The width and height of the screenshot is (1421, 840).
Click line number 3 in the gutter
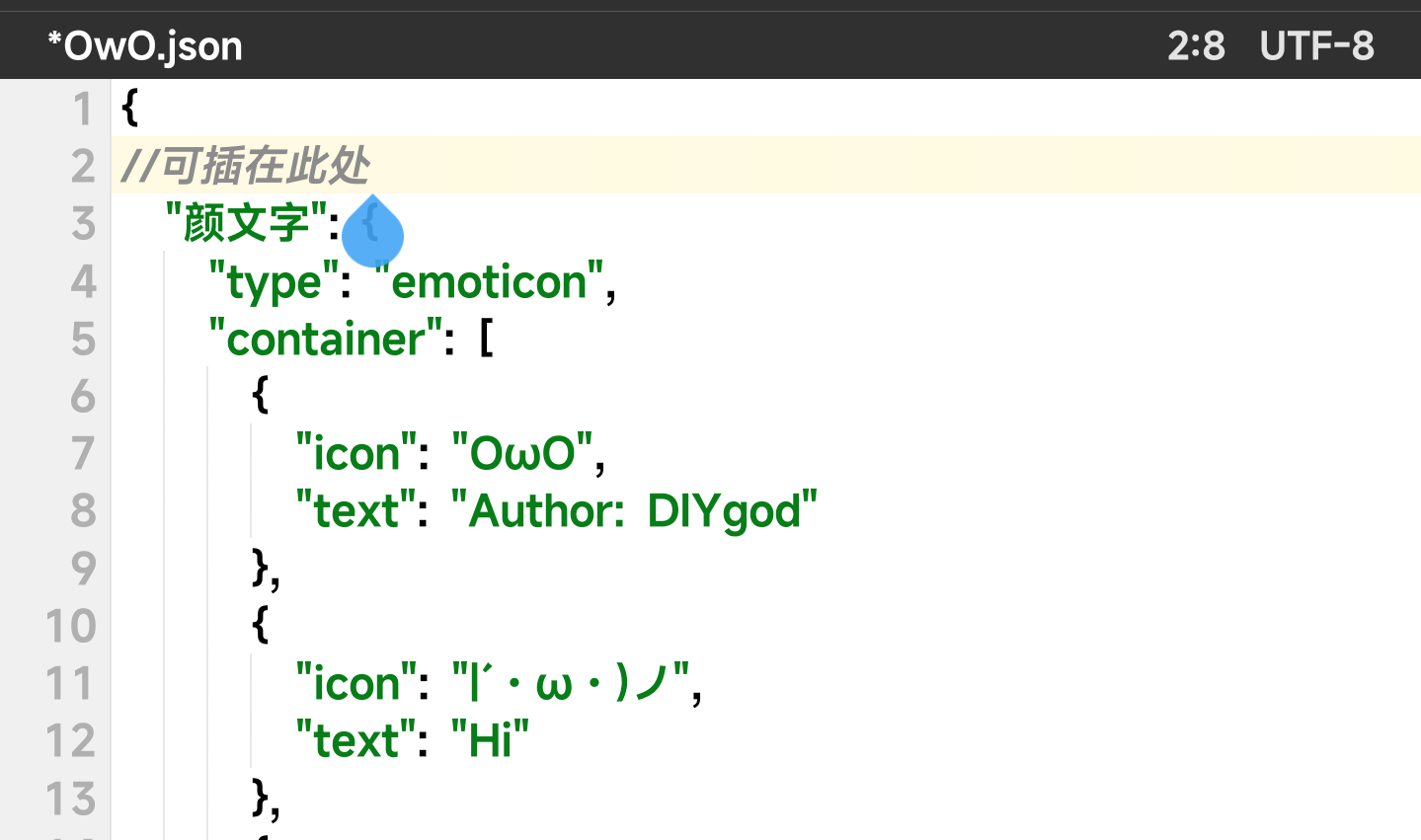coord(83,224)
